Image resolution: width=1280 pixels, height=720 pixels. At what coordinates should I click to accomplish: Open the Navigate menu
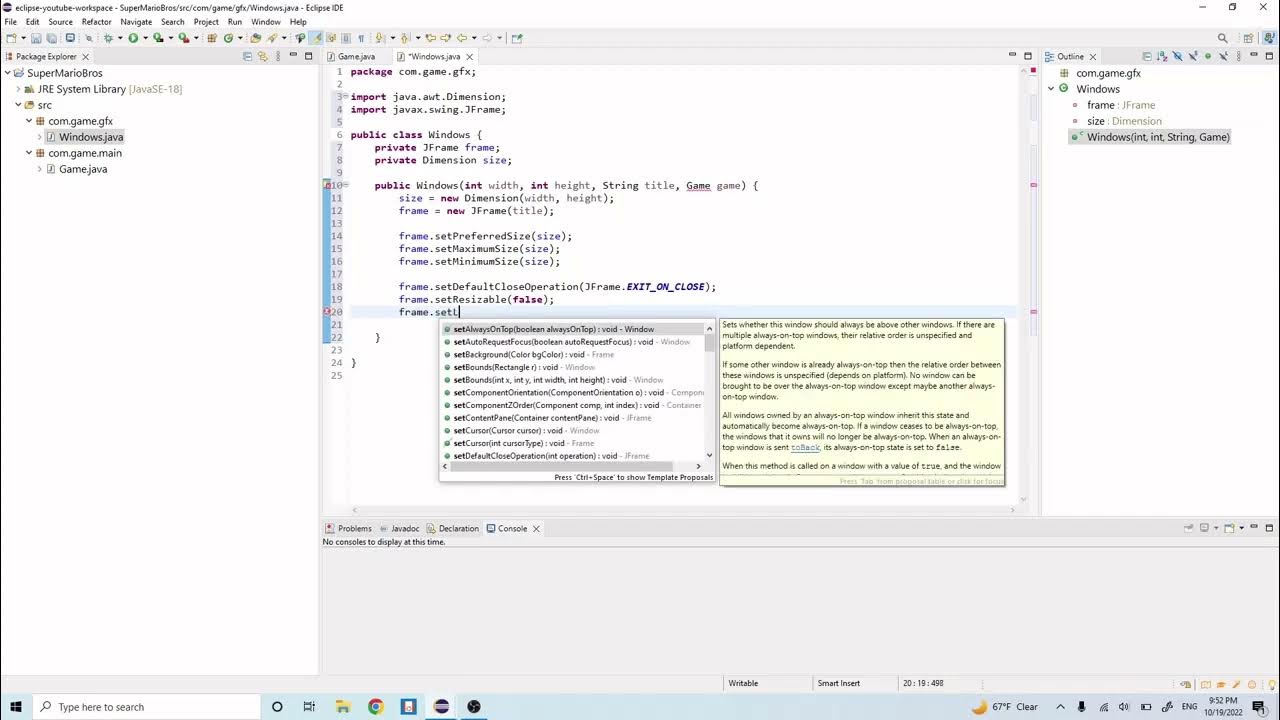(x=136, y=21)
